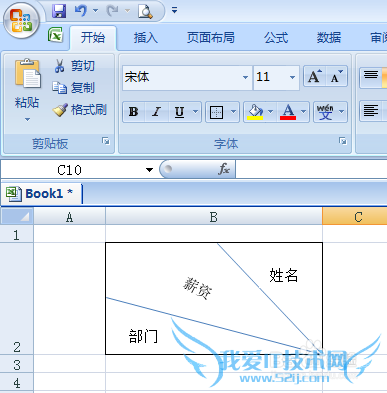Open the fill color dropdown arrow

[271, 112]
